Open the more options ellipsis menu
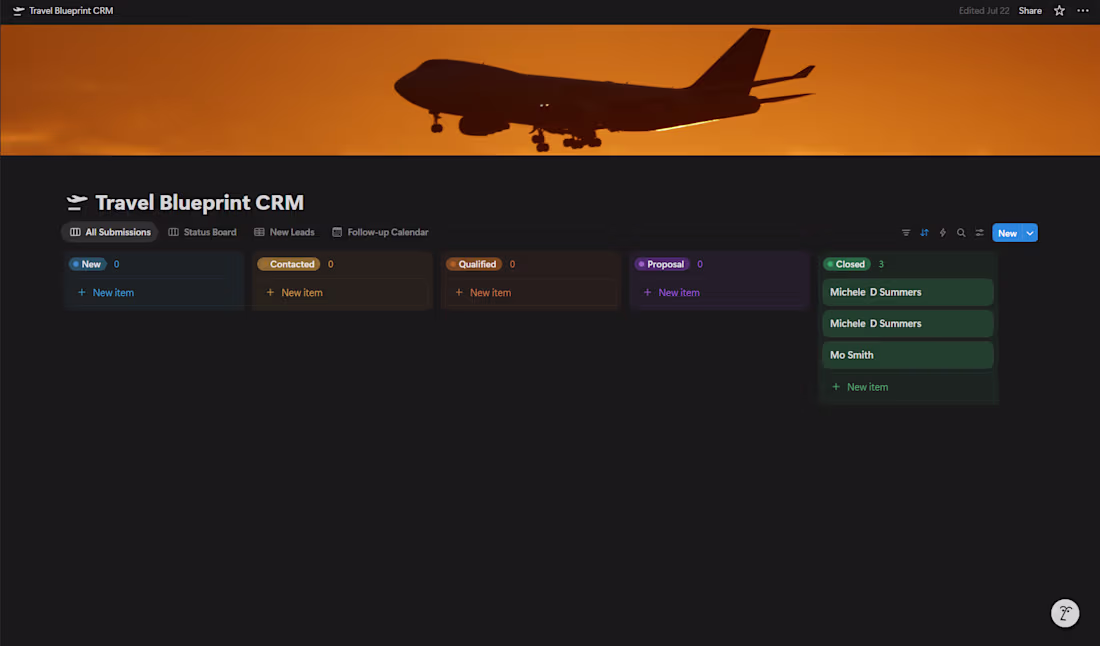 tap(1083, 10)
